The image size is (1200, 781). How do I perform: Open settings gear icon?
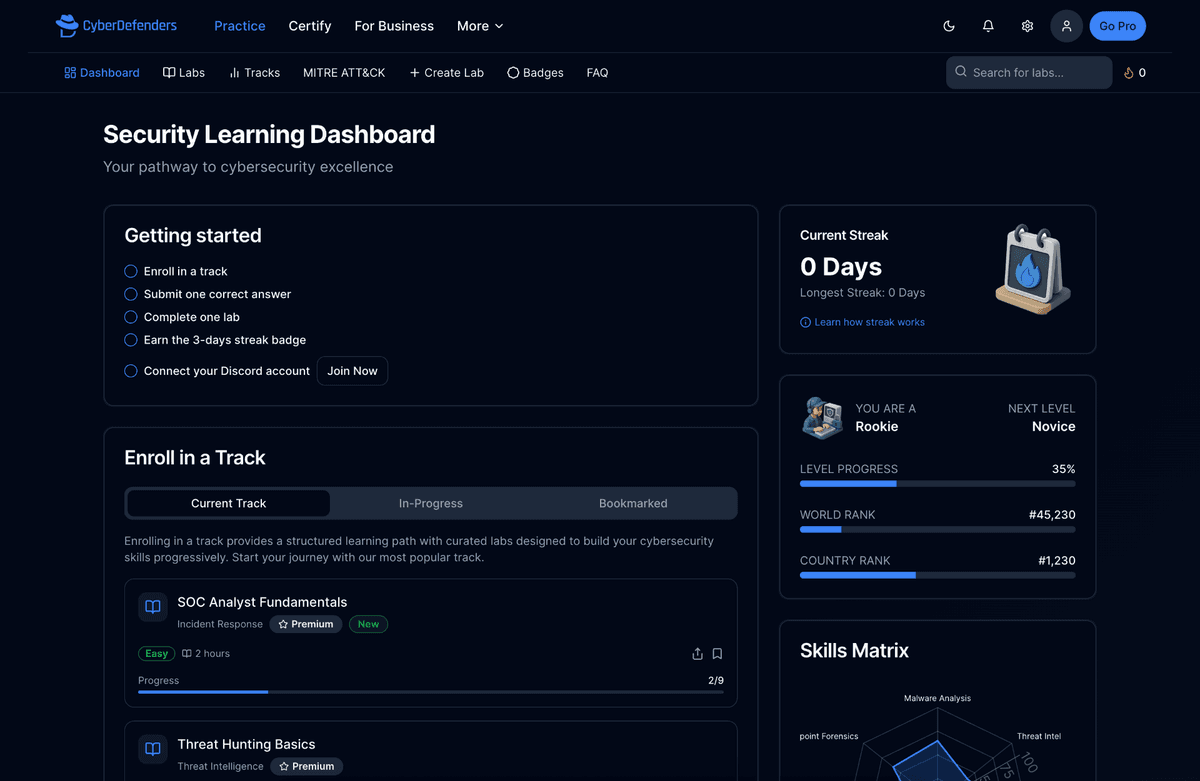click(x=1027, y=26)
